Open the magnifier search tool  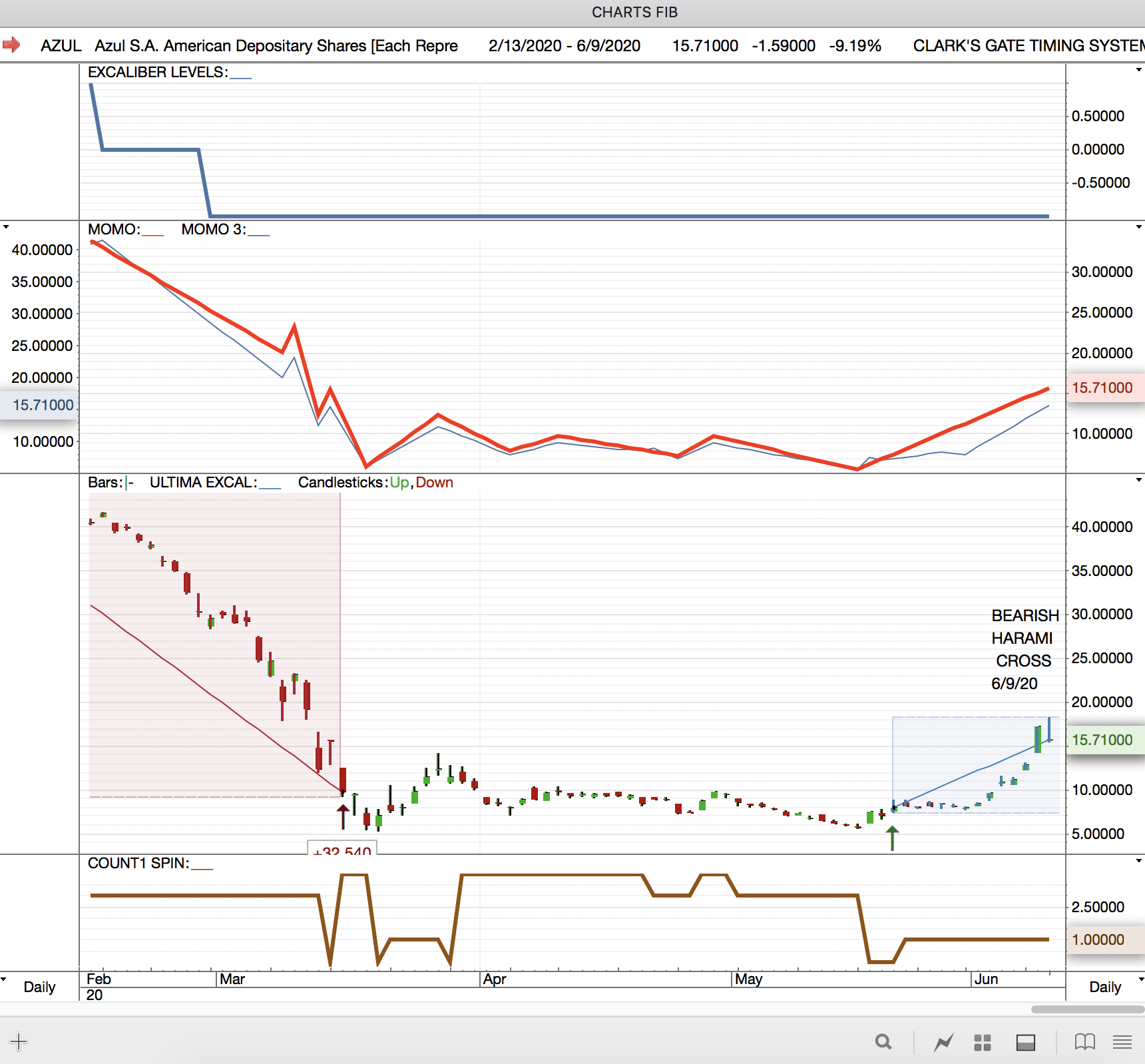(883, 1041)
